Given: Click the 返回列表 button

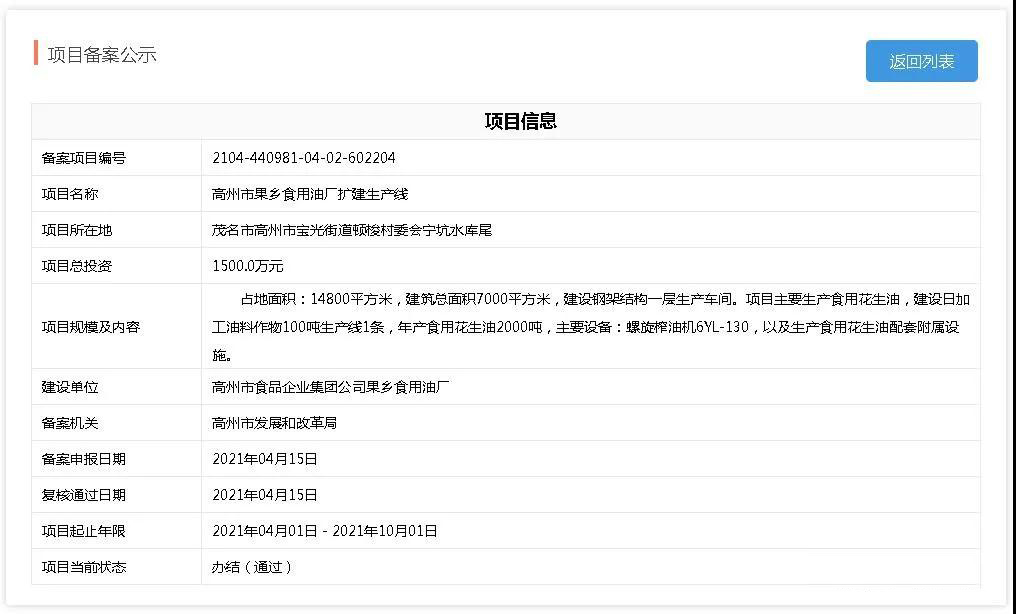Looking at the screenshot, I should coord(921,61).
